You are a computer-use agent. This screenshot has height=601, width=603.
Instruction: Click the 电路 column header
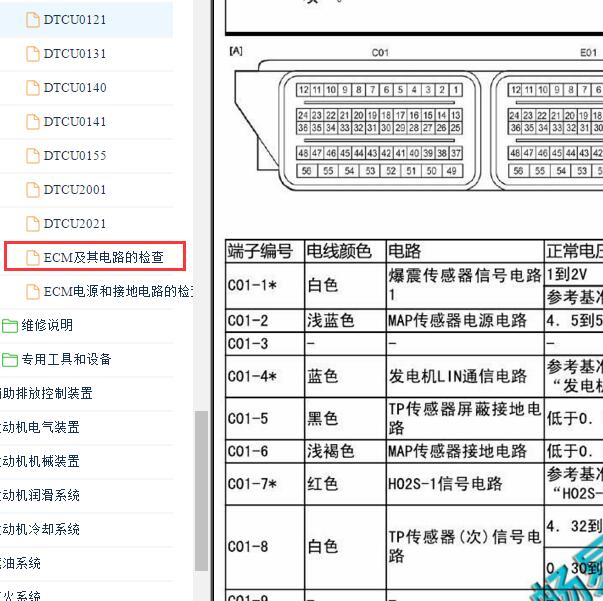pos(465,251)
